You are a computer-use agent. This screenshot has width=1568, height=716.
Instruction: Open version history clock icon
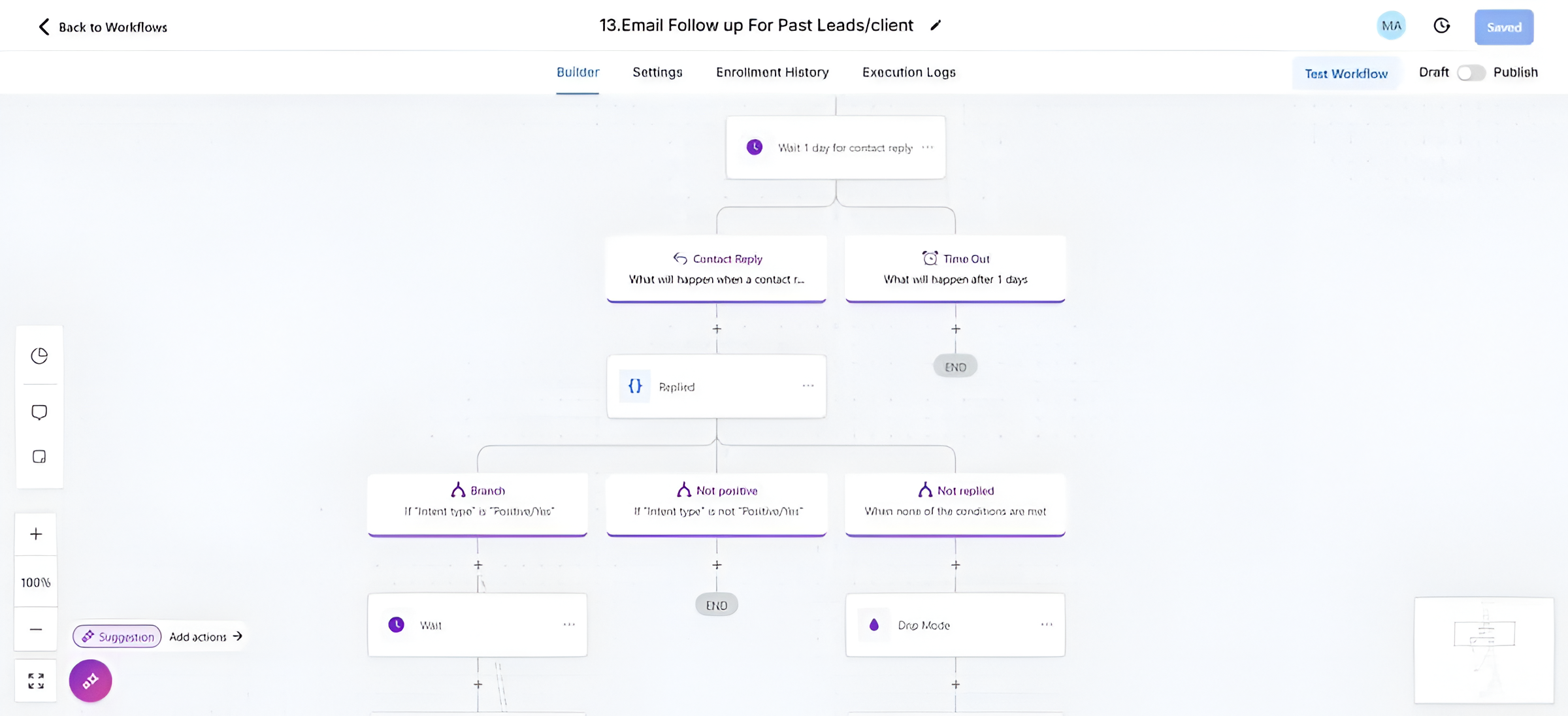click(1441, 26)
